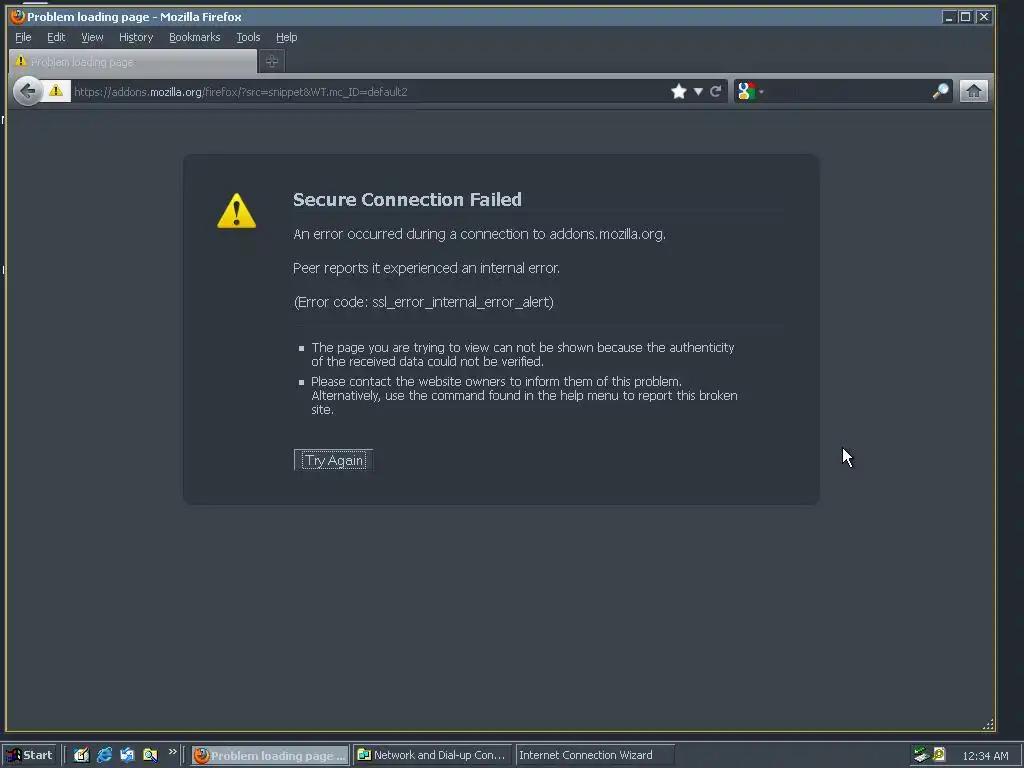Open a new tab with the plus button
Viewport: 1024px width, 768px height.
coord(272,61)
